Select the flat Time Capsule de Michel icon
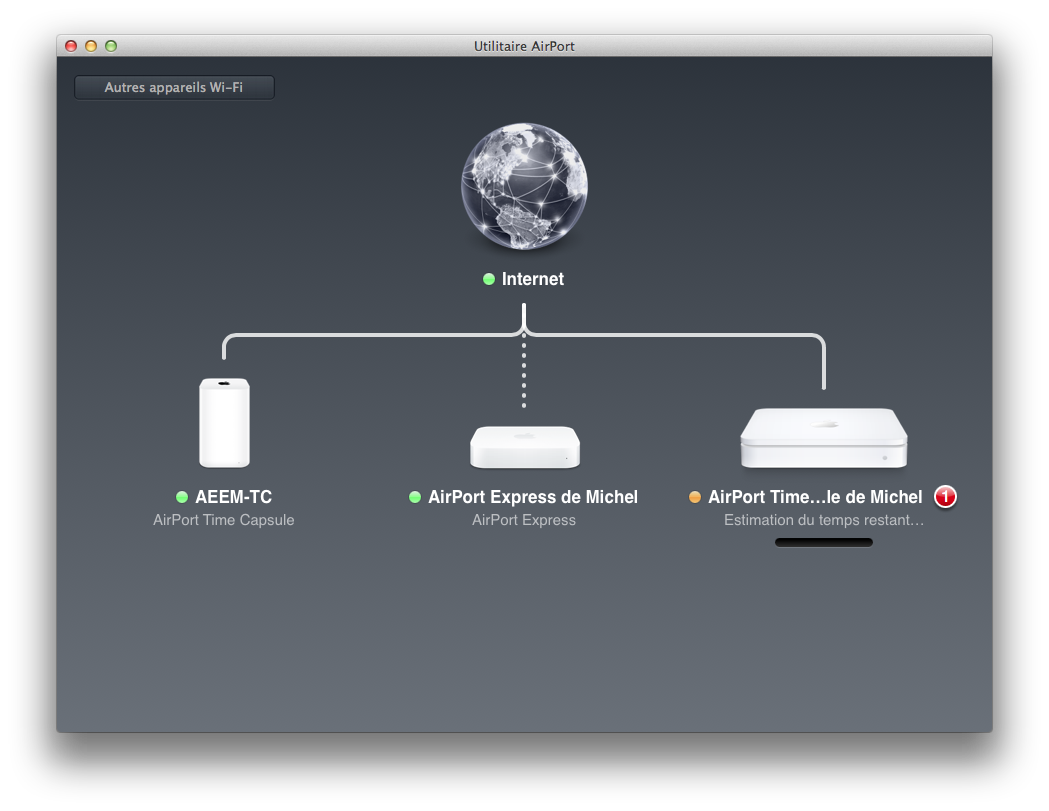 [x=823, y=438]
